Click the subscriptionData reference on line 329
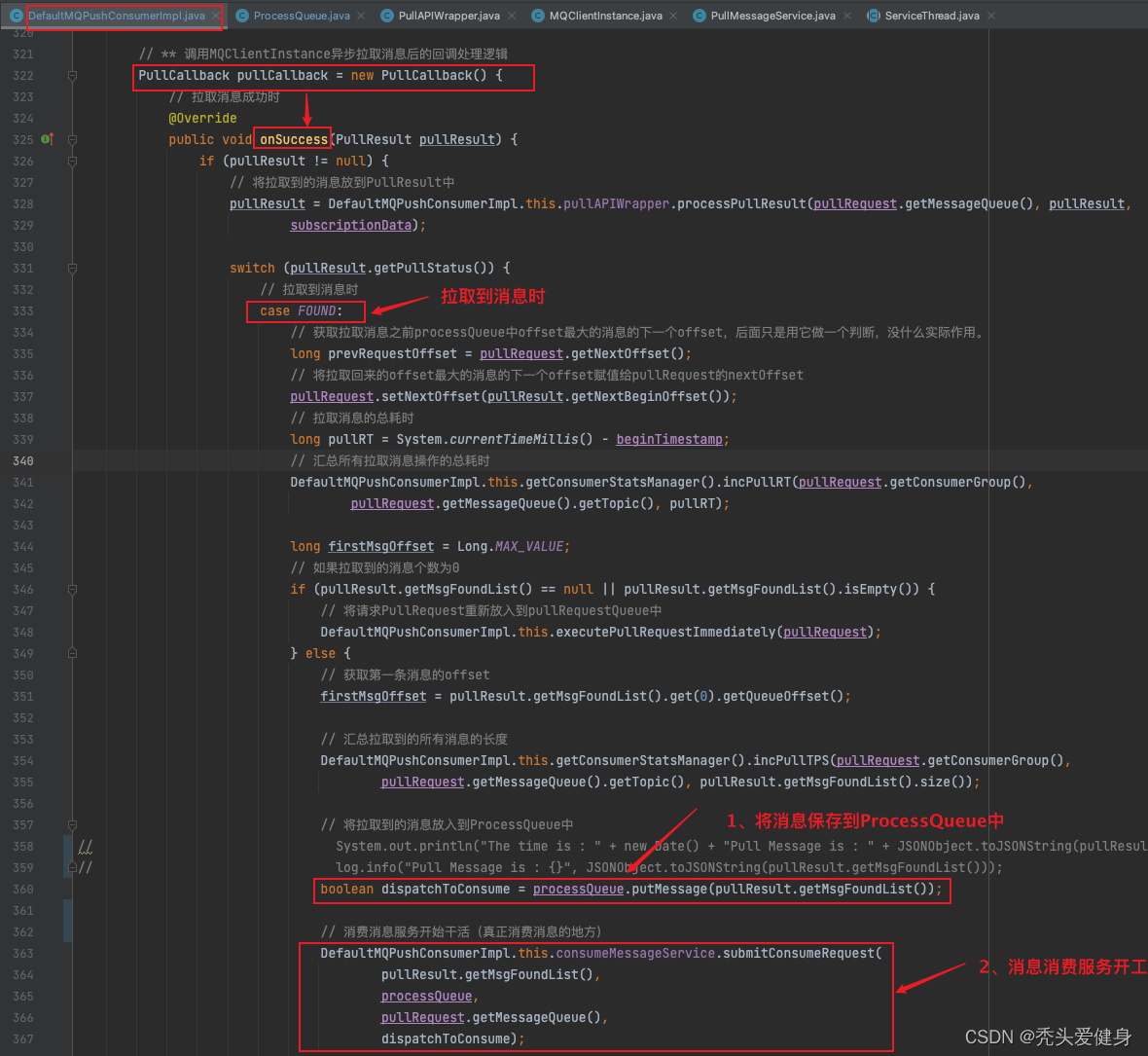 350,225
